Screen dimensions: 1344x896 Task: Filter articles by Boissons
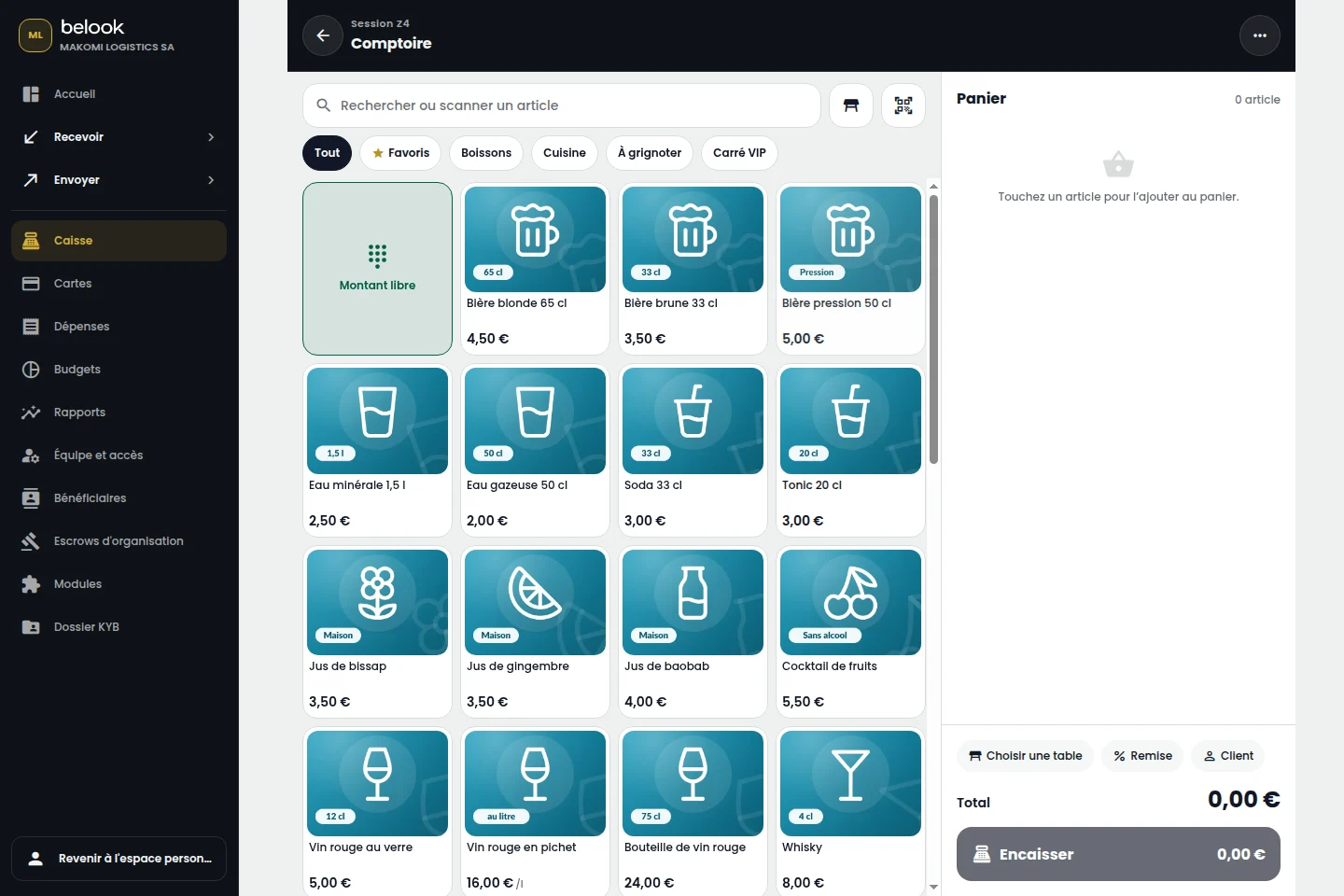tap(486, 153)
